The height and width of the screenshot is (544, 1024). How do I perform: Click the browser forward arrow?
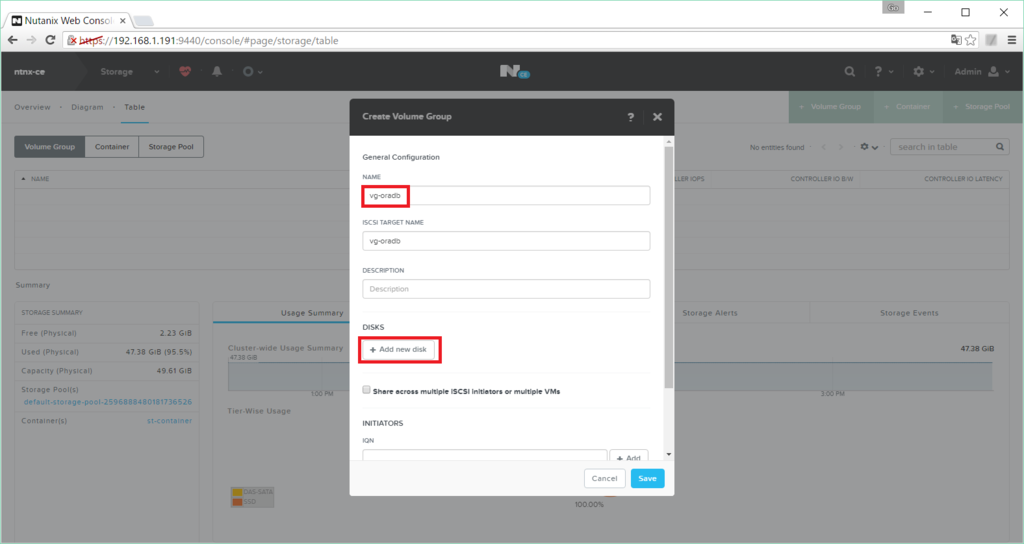coord(31,40)
